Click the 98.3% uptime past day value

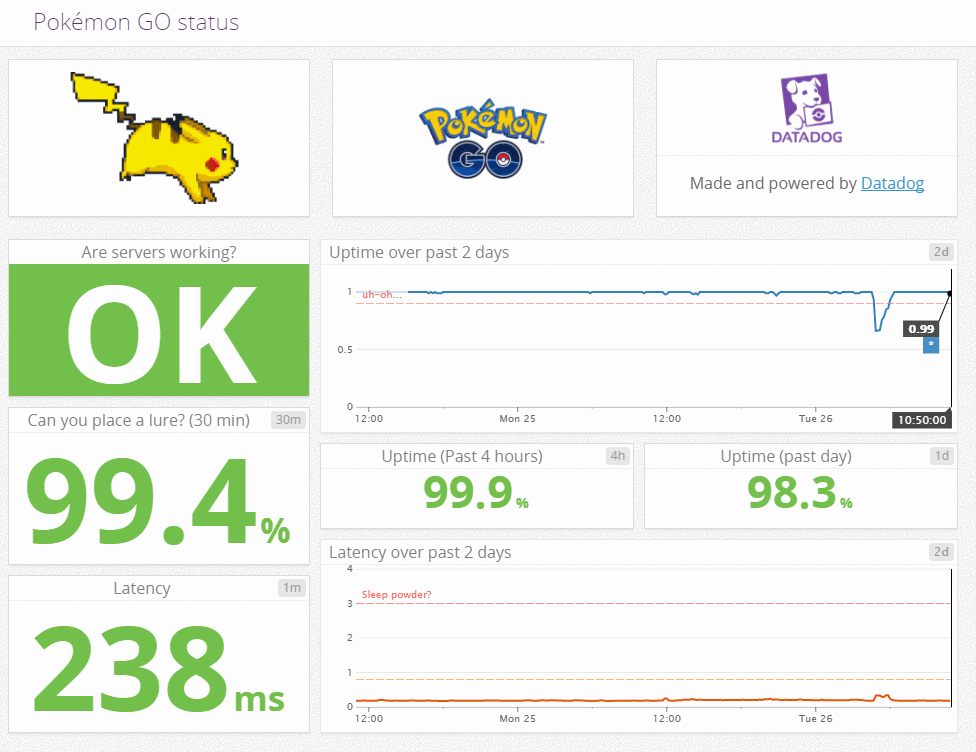[x=800, y=492]
